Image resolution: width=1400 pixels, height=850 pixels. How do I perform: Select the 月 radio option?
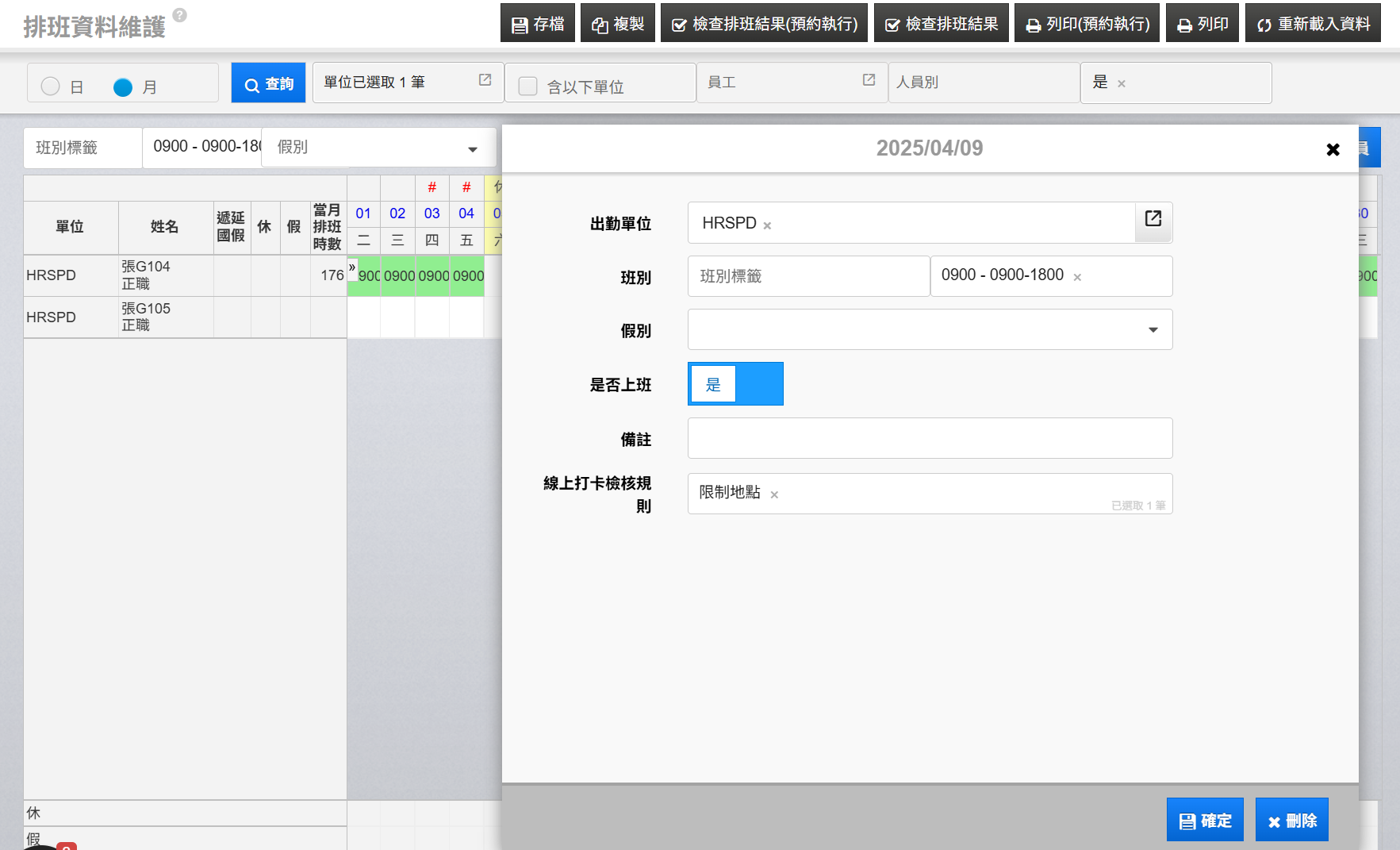(123, 87)
